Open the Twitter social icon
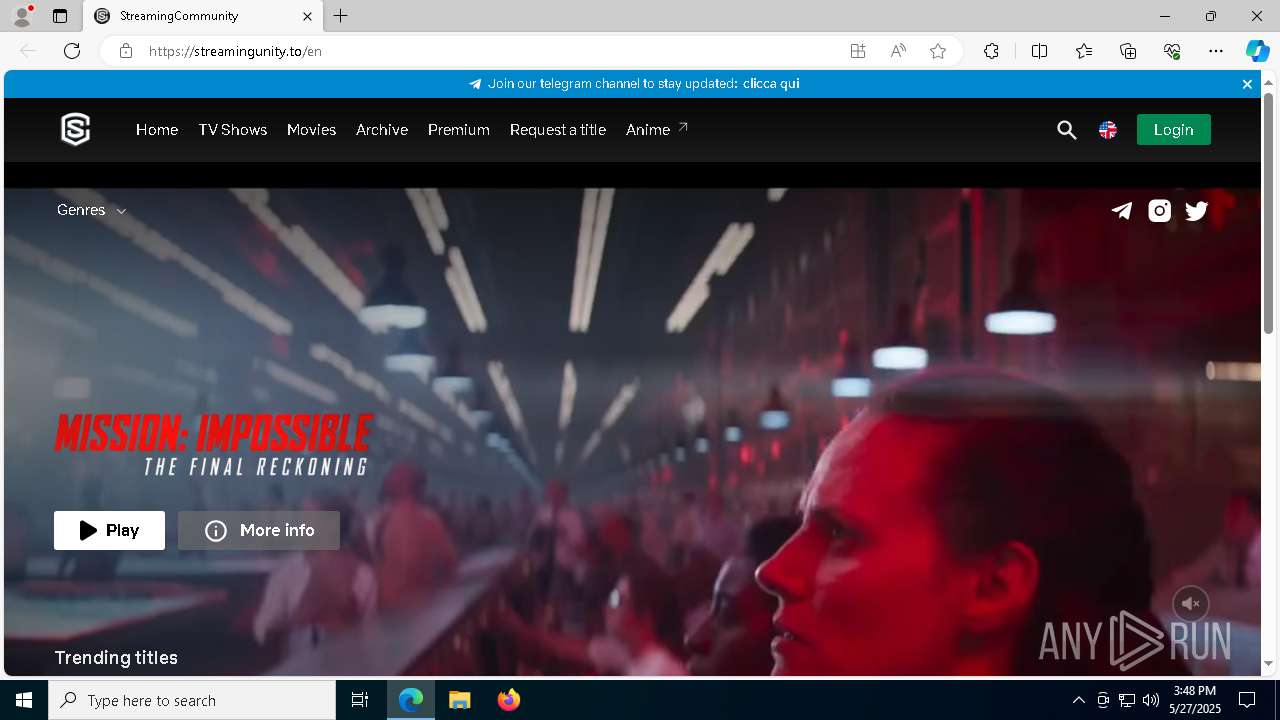1280x720 pixels. tap(1196, 210)
